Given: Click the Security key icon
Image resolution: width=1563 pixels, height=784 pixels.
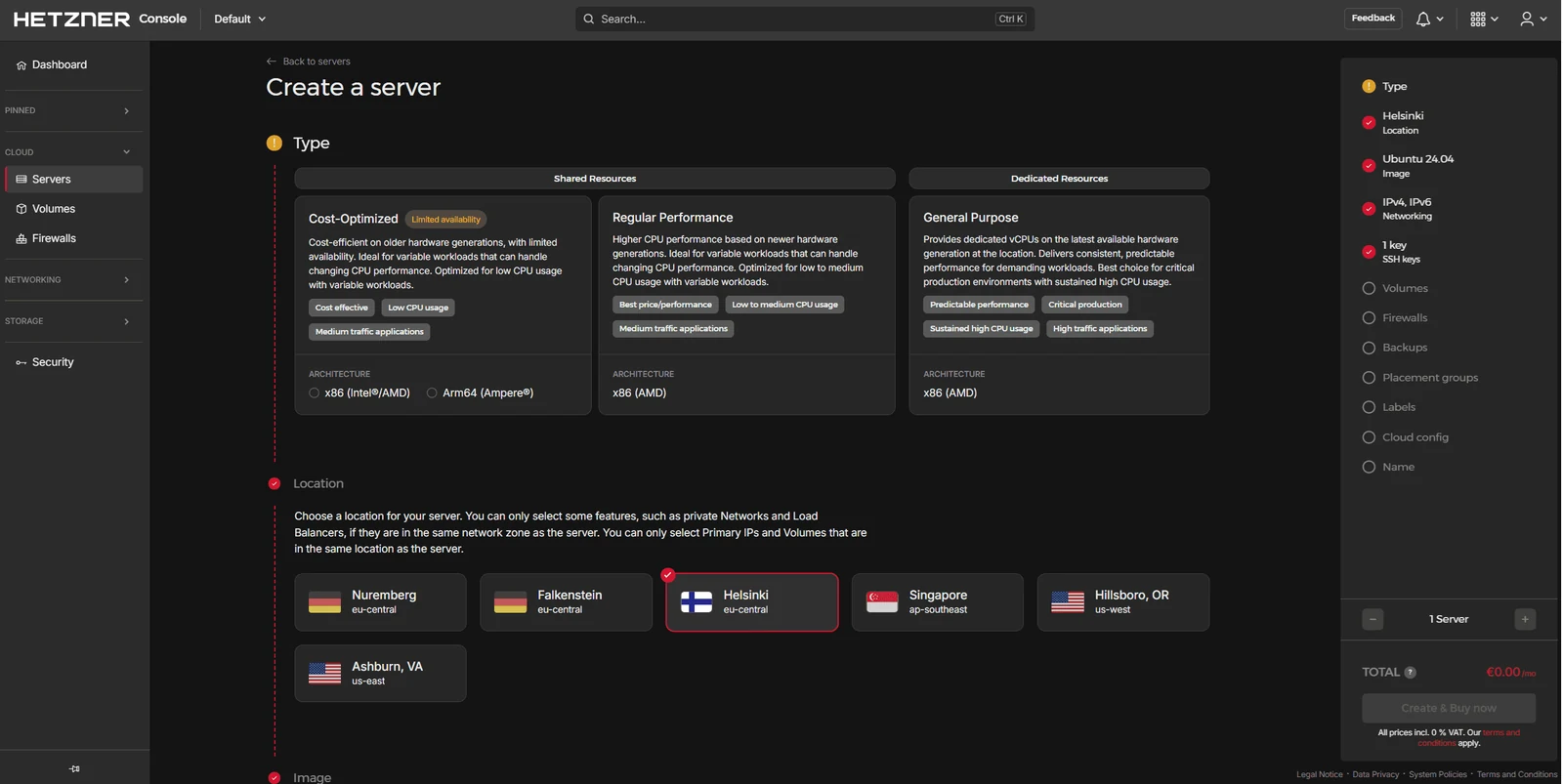Looking at the screenshot, I should coord(21,362).
